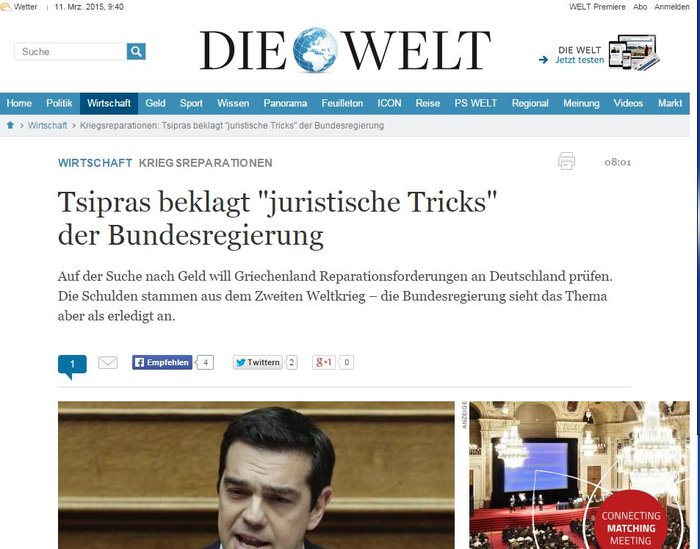Click the home icon in breadcrumb
This screenshot has height=549, width=700.
(10, 125)
